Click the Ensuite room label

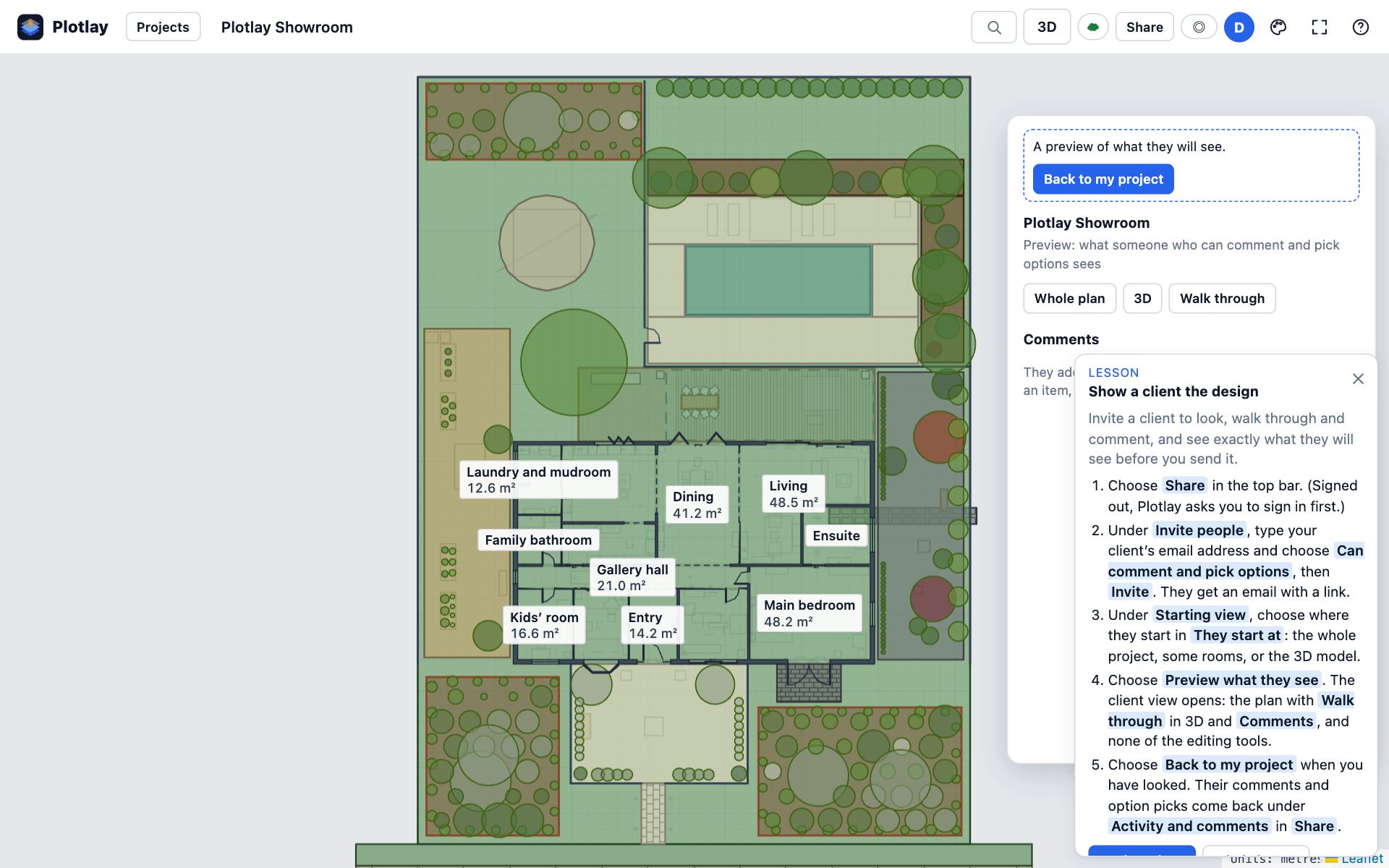coord(836,535)
